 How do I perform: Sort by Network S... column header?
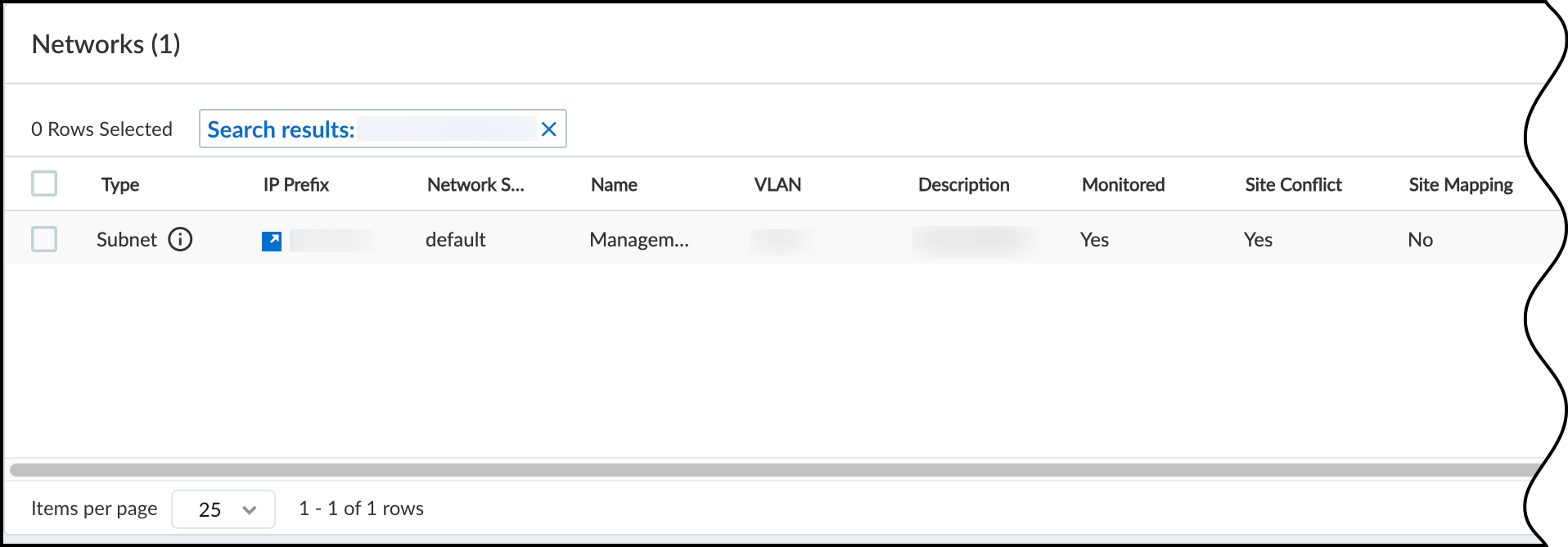pyautogui.click(x=475, y=185)
